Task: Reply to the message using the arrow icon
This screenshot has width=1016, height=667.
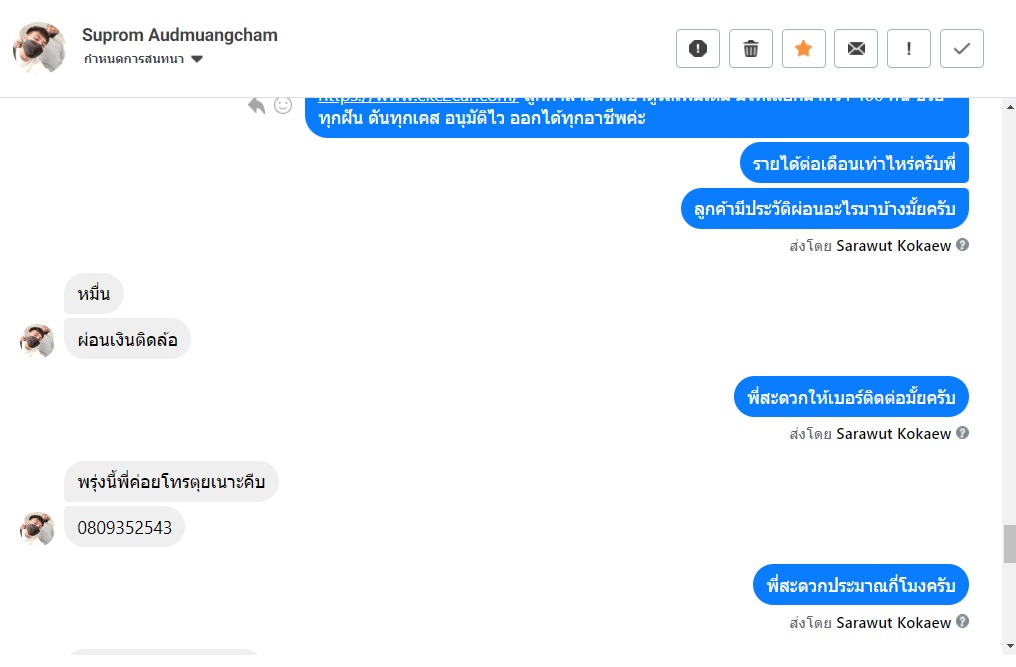Action: tap(257, 105)
